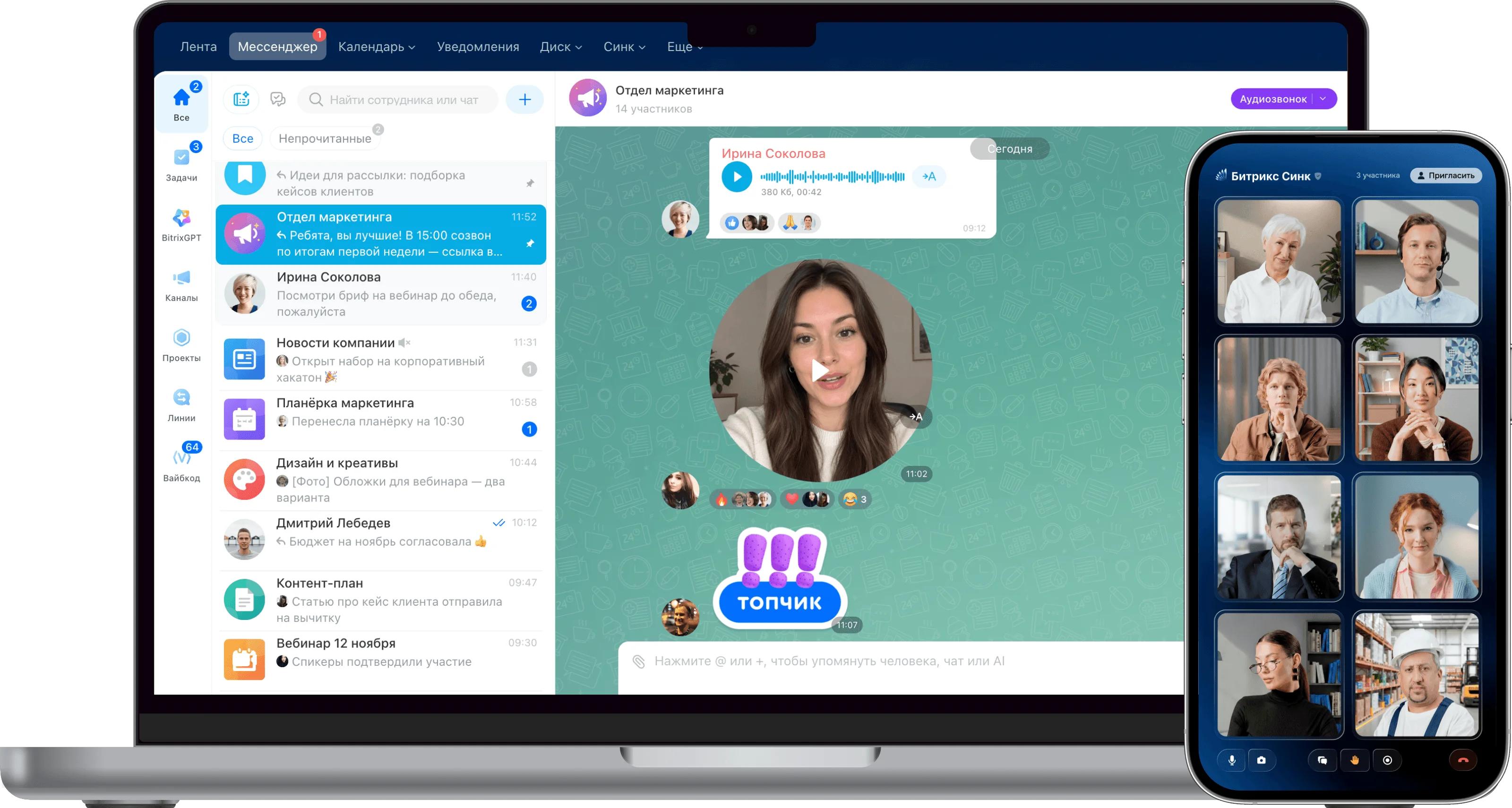Open the chat icon in phone call toolbar
Image resolution: width=1512 pixels, height=808 pixels.
pyautogui.click(x=1322, y=760)
